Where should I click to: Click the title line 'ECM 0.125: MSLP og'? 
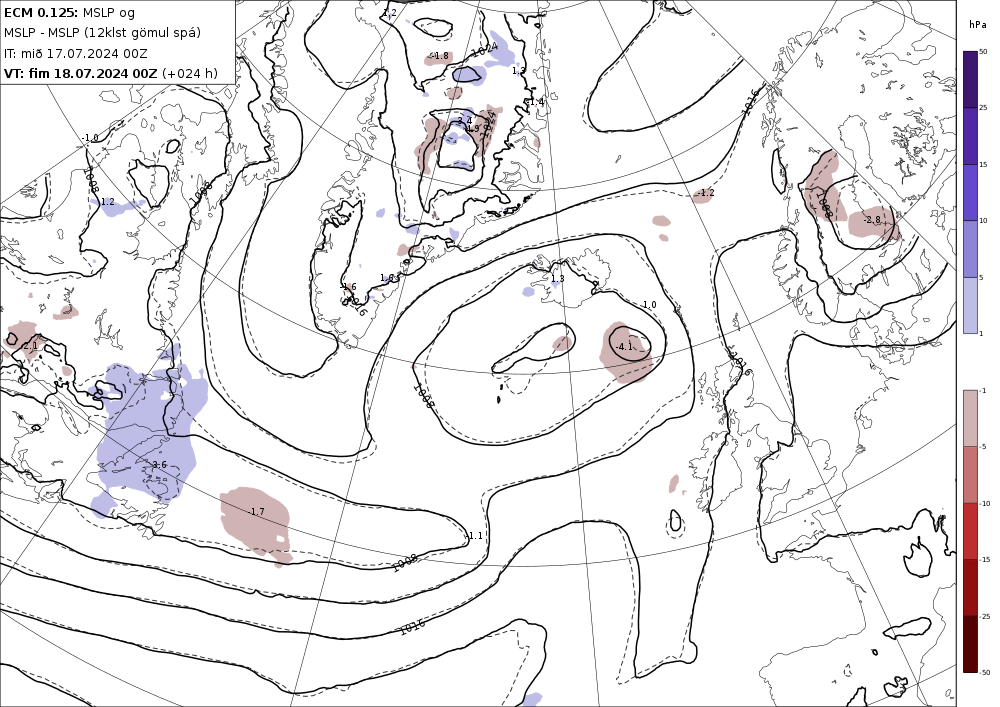point(69,13)
